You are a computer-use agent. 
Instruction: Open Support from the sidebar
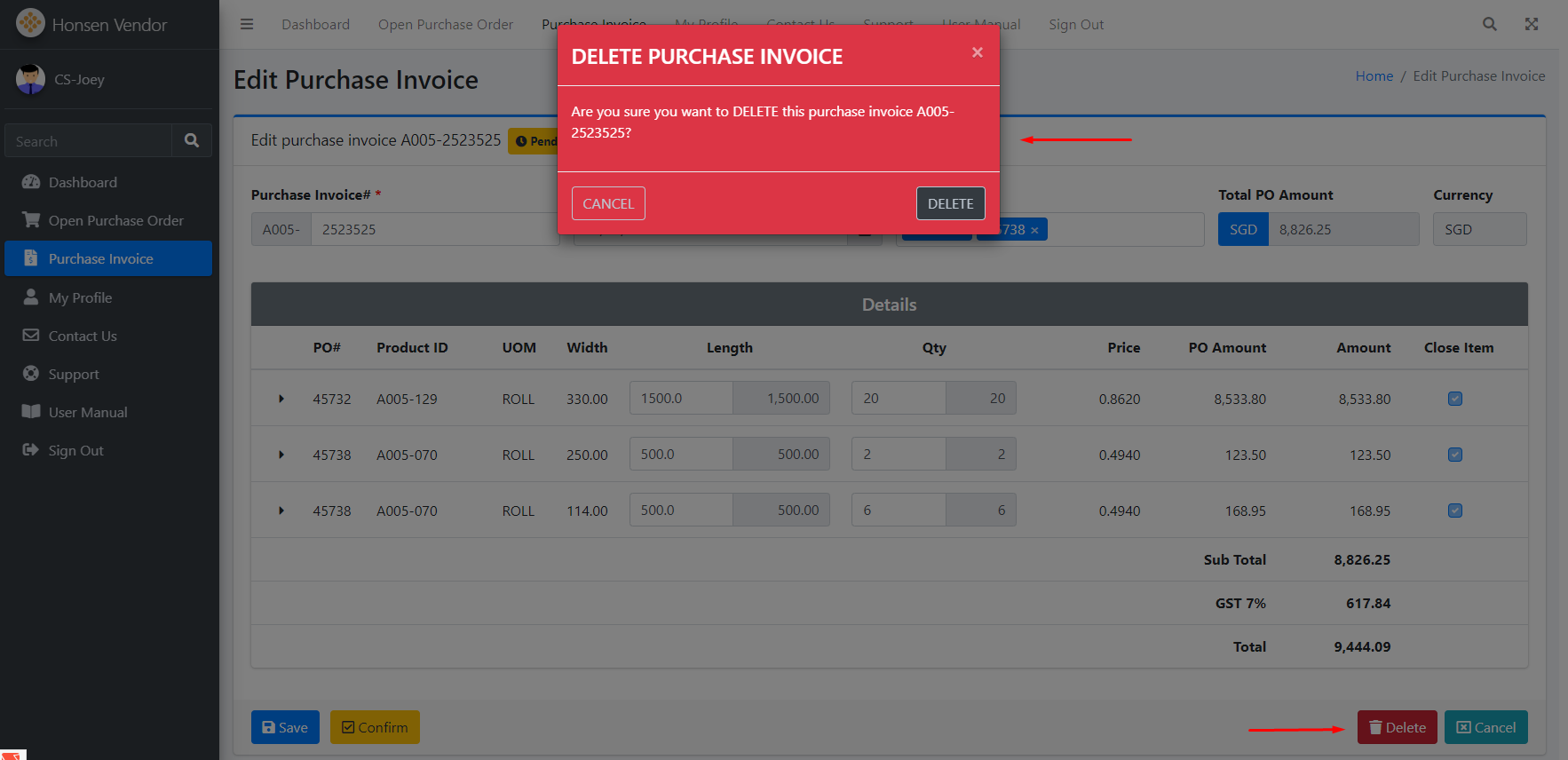(x=74, y=374)
